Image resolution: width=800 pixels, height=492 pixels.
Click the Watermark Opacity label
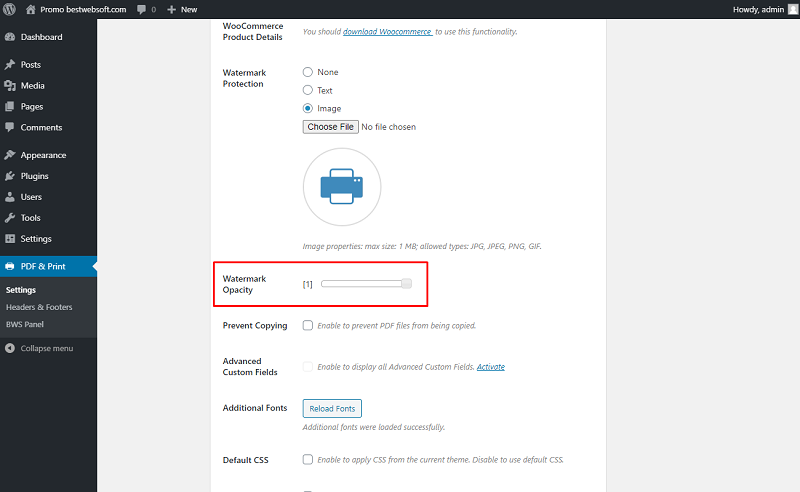tap(244, 284)
